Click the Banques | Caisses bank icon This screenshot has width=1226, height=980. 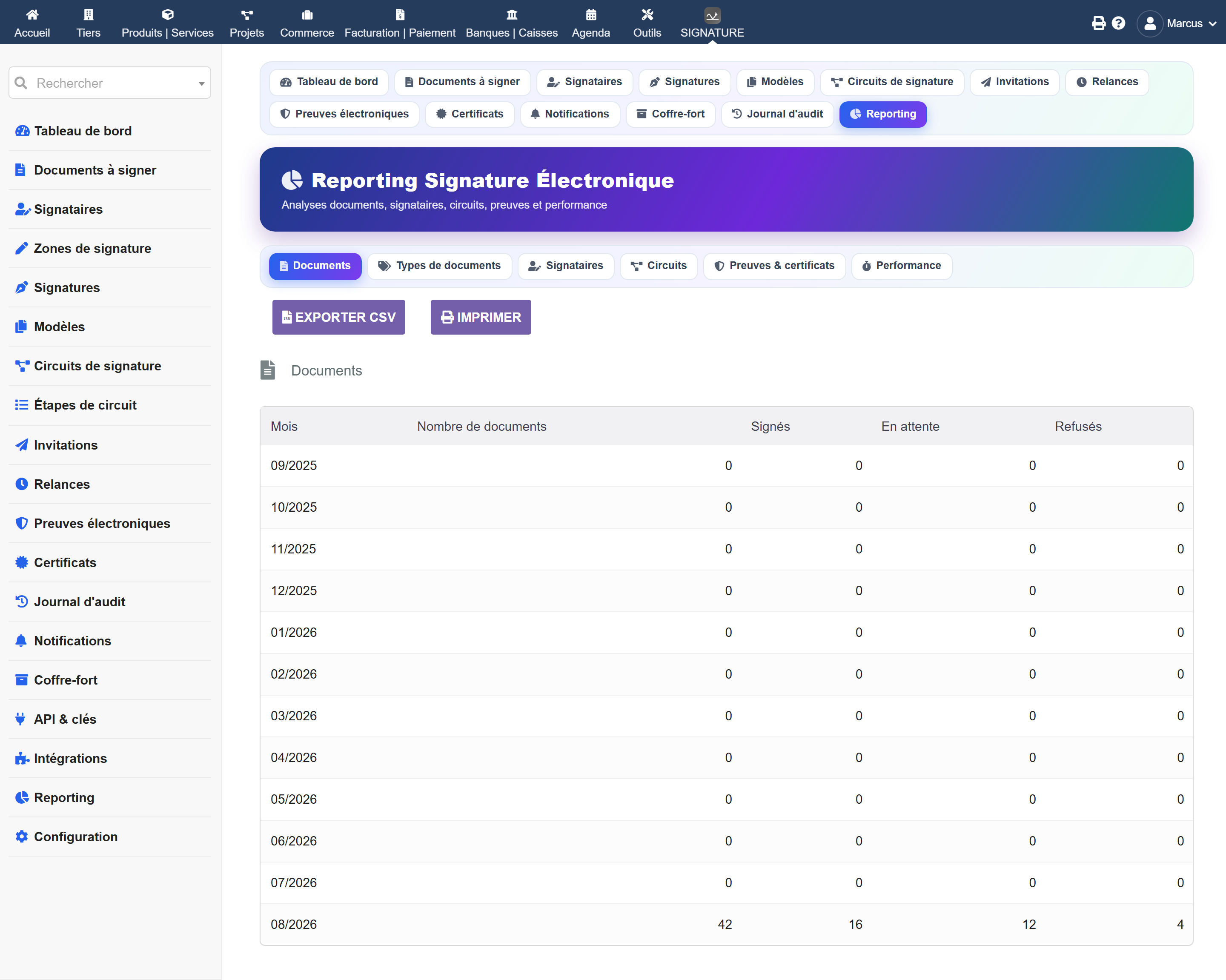pyautogui.click(x=512, y=14)
